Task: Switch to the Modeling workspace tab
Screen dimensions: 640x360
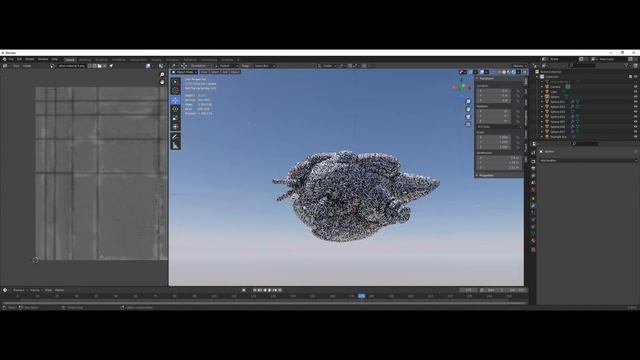Action: tap(85, 60)
